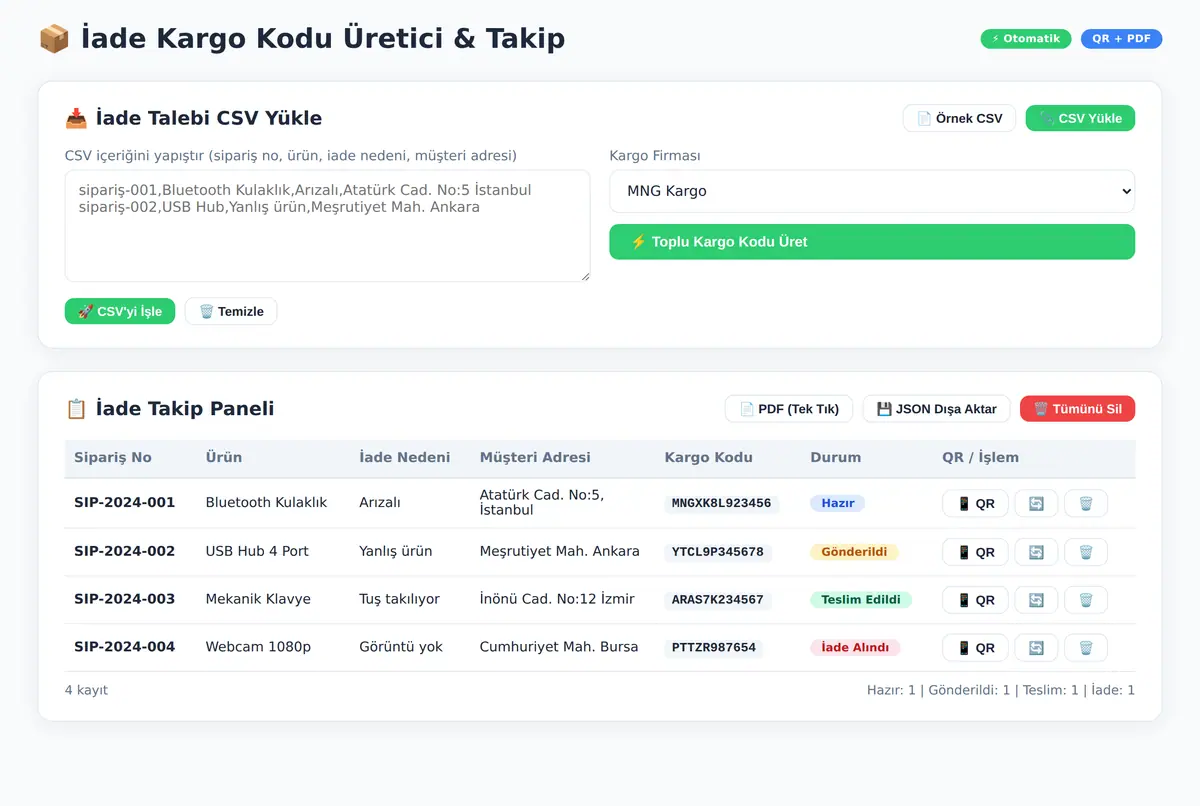Select cargo code ARAS7K234567
The width and height of the screenshot is (1200, 806).
point(718,600)
